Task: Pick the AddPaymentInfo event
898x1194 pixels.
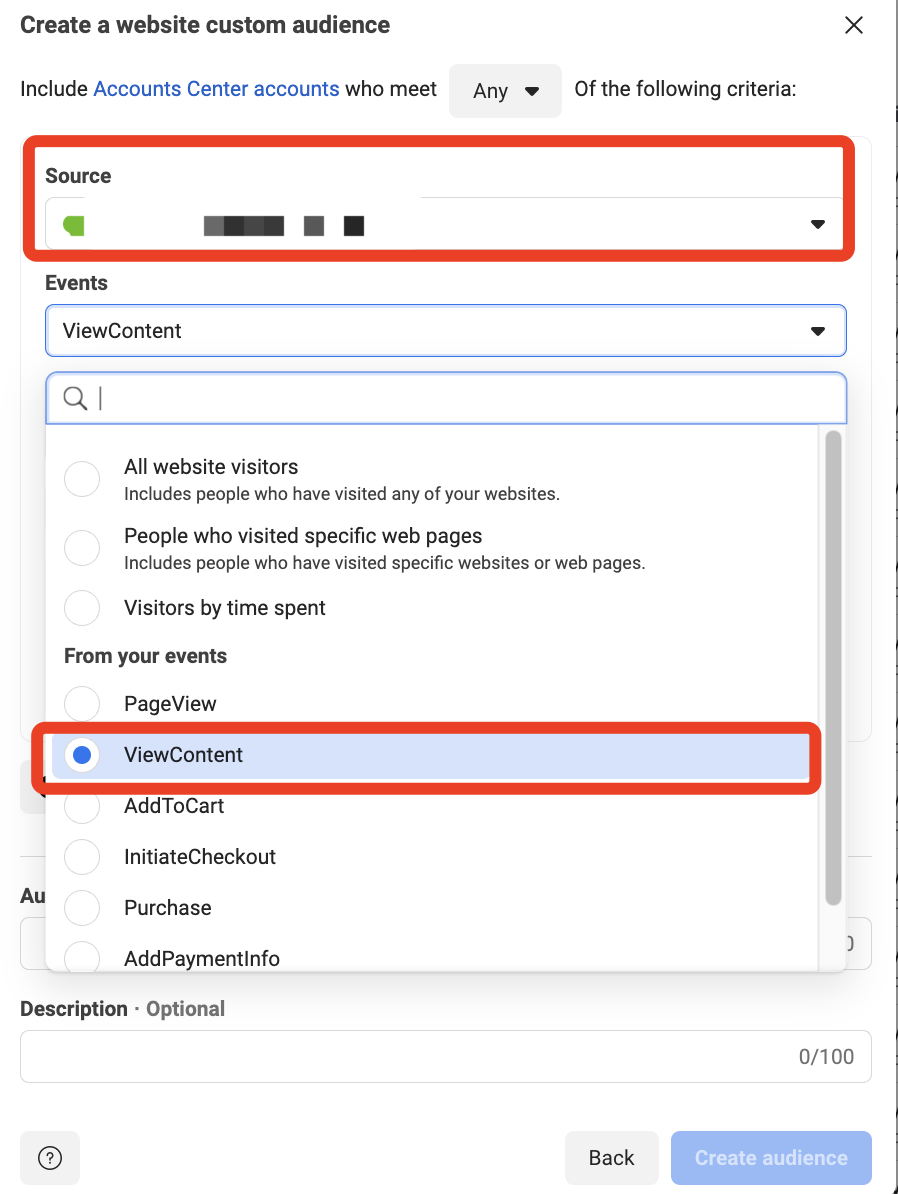Action: [82, 957]
